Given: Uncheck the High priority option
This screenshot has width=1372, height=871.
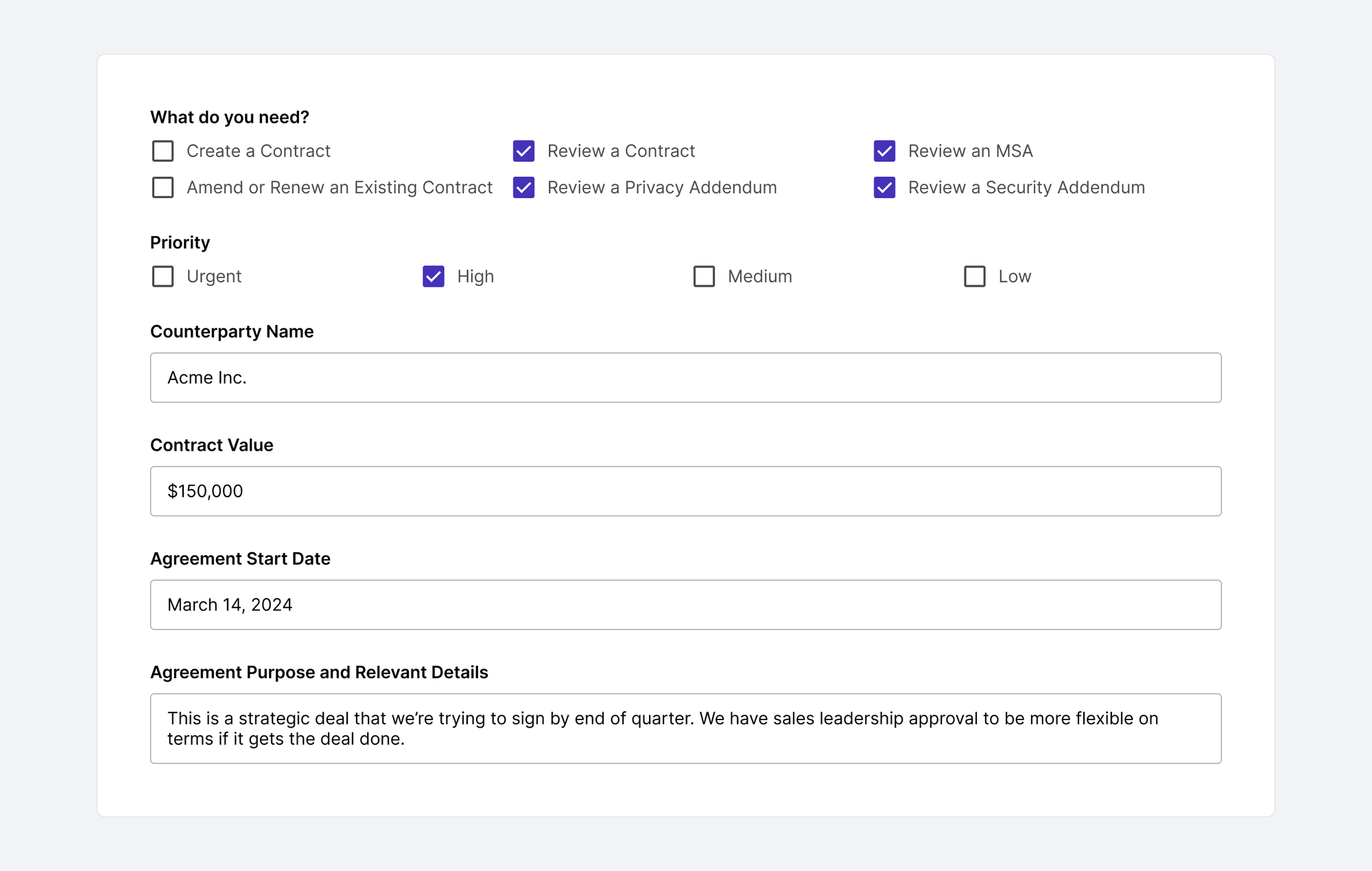Looking at the screenshot, I should (x=433, y=276).
